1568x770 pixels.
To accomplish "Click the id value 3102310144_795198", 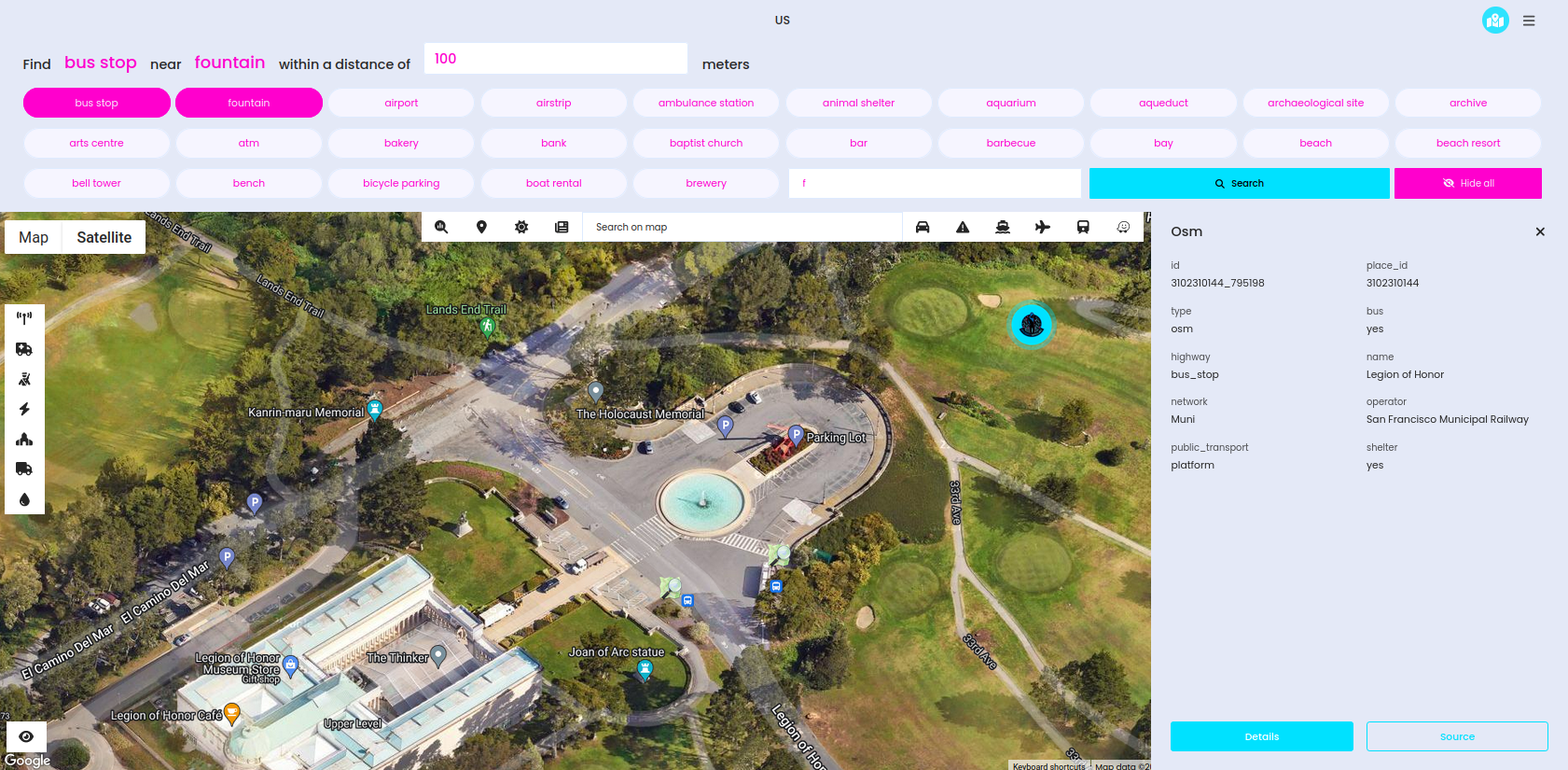I will click(x=1217, y=283).
